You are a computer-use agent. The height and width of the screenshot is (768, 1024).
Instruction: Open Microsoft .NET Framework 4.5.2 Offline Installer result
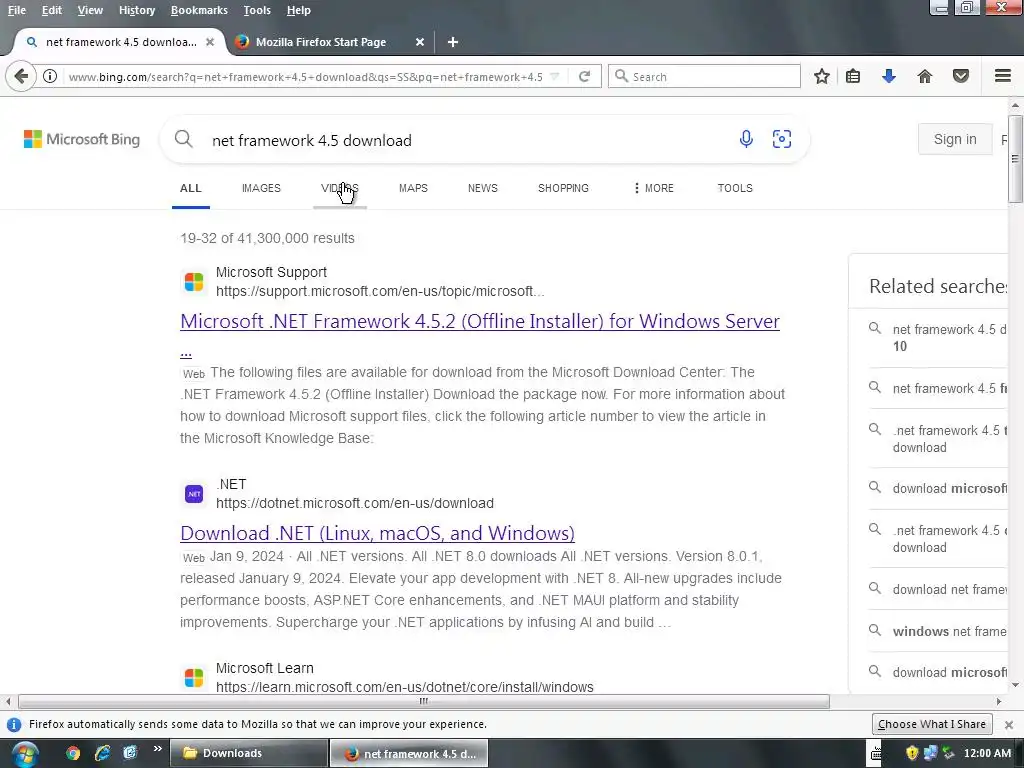(480, 321)
